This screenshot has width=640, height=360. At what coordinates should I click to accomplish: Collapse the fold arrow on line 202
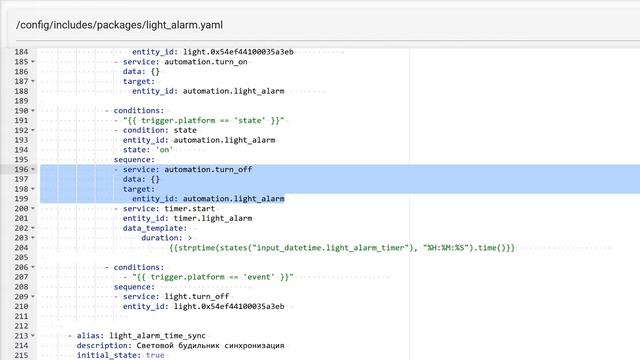click(33, 228)
